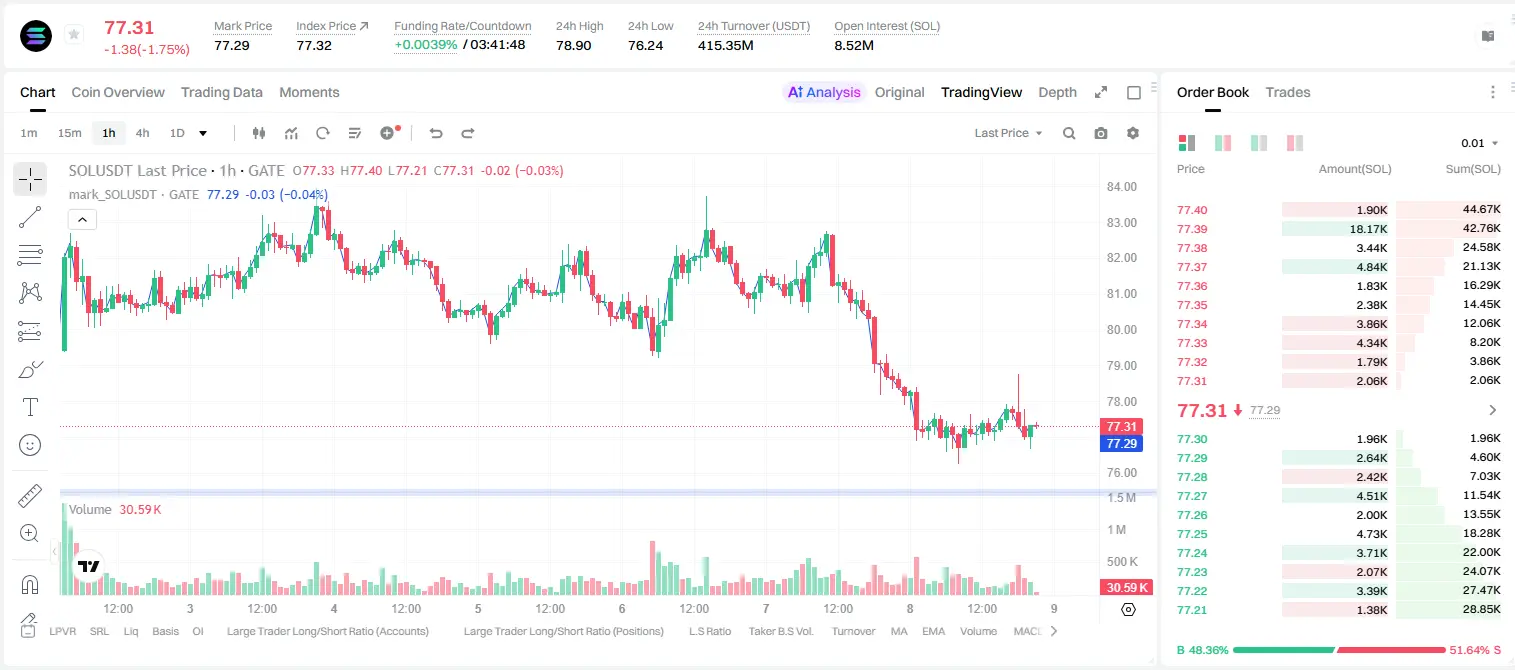This screenshot has height=670, width=1515.
Task: Select the crosshair cursor tool
Action: pos(30,179)
